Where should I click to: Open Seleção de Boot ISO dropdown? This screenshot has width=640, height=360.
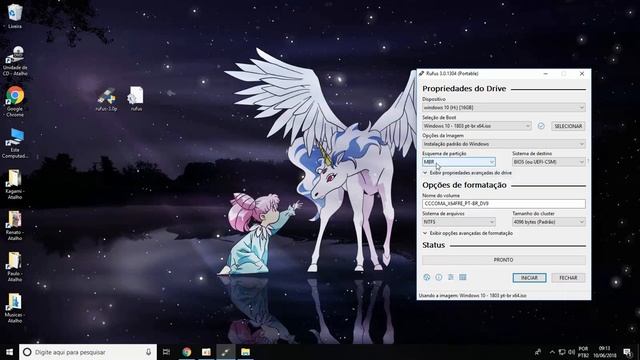coord(477,126)
